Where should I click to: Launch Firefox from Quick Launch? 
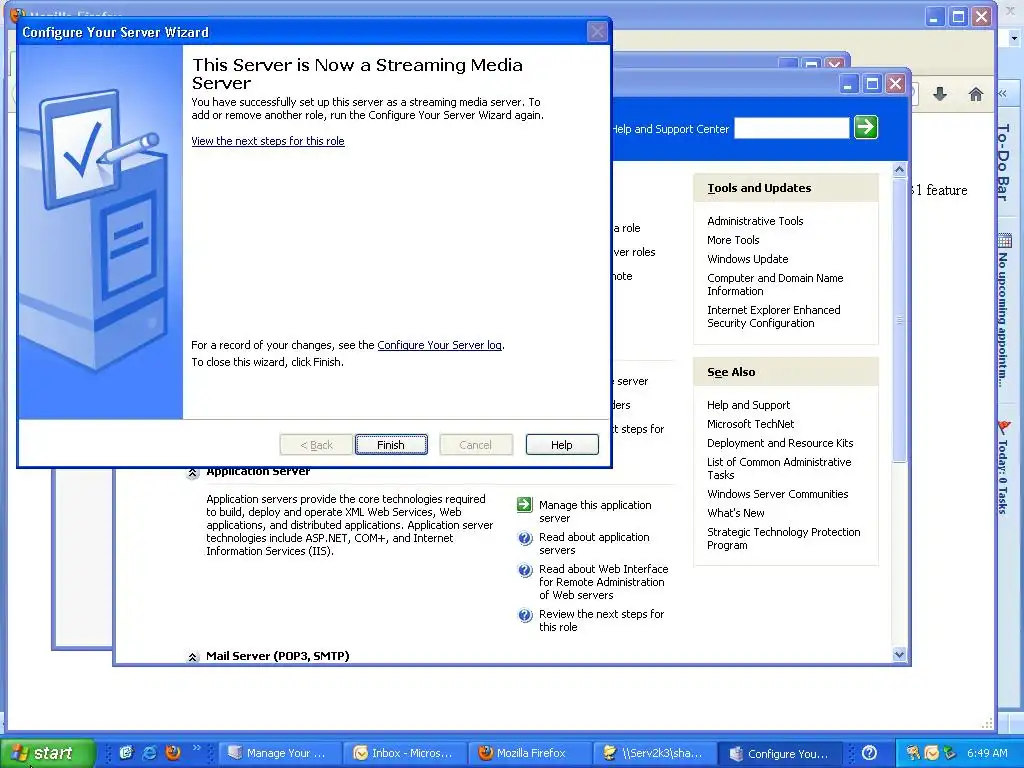pos(173,753)
